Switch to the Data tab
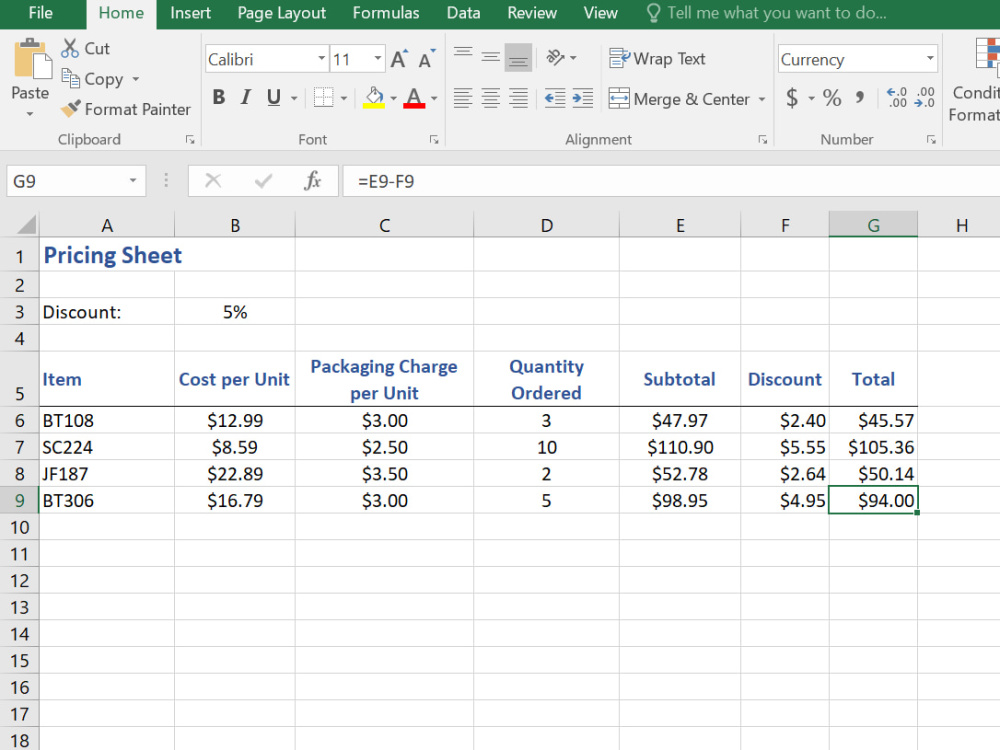Viewport: 1000px width, 750px height. coord(463,13)
